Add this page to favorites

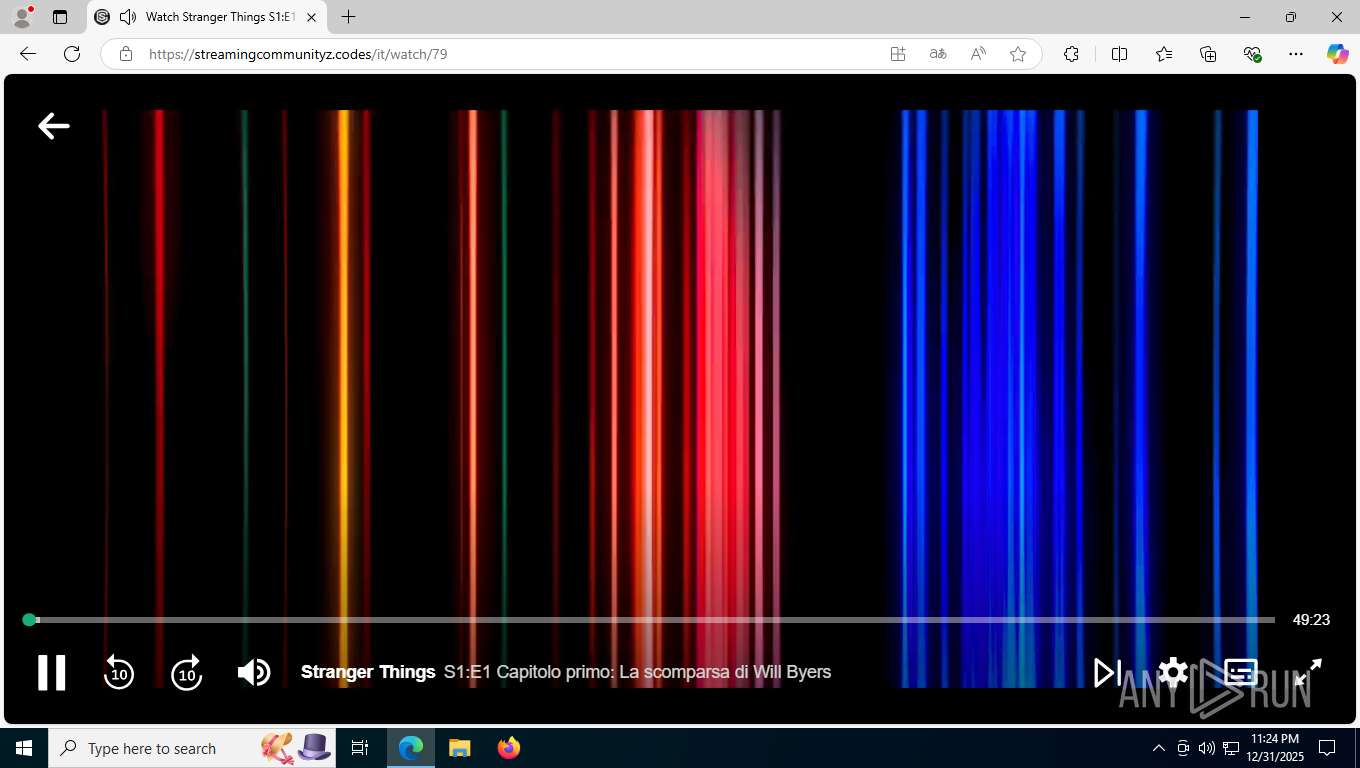coord(1018,54)
